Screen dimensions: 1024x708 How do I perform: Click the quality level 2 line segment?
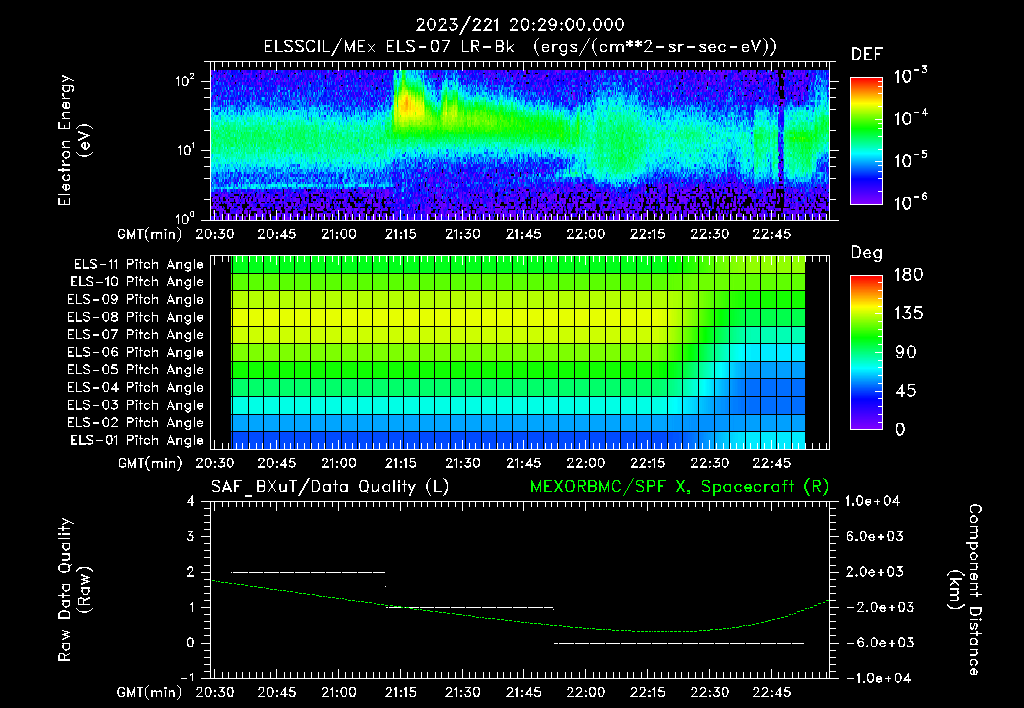308,572
